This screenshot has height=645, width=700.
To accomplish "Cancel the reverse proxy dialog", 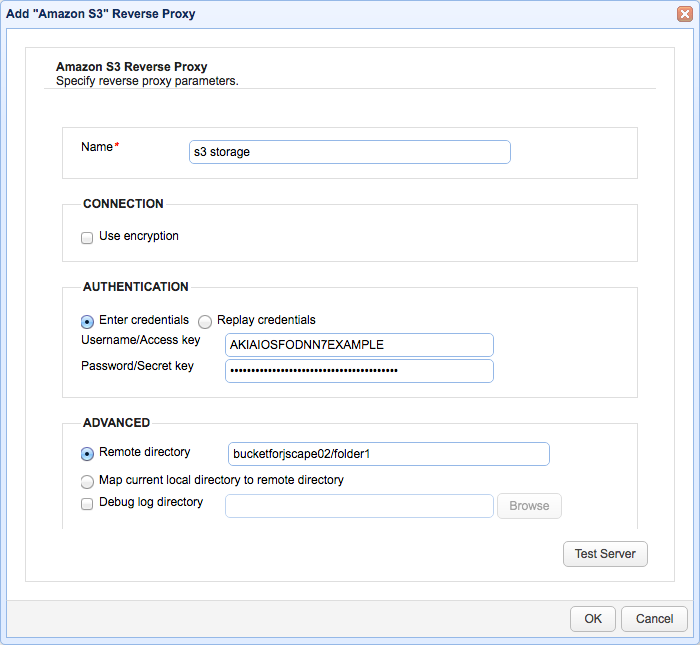I will click(x=654, y=619).
